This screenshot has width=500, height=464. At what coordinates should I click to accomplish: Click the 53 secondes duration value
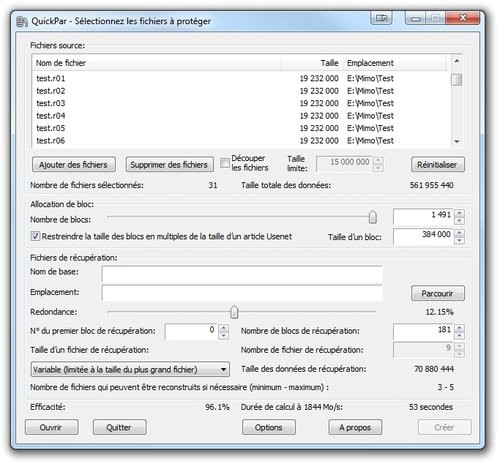[431, 407]
